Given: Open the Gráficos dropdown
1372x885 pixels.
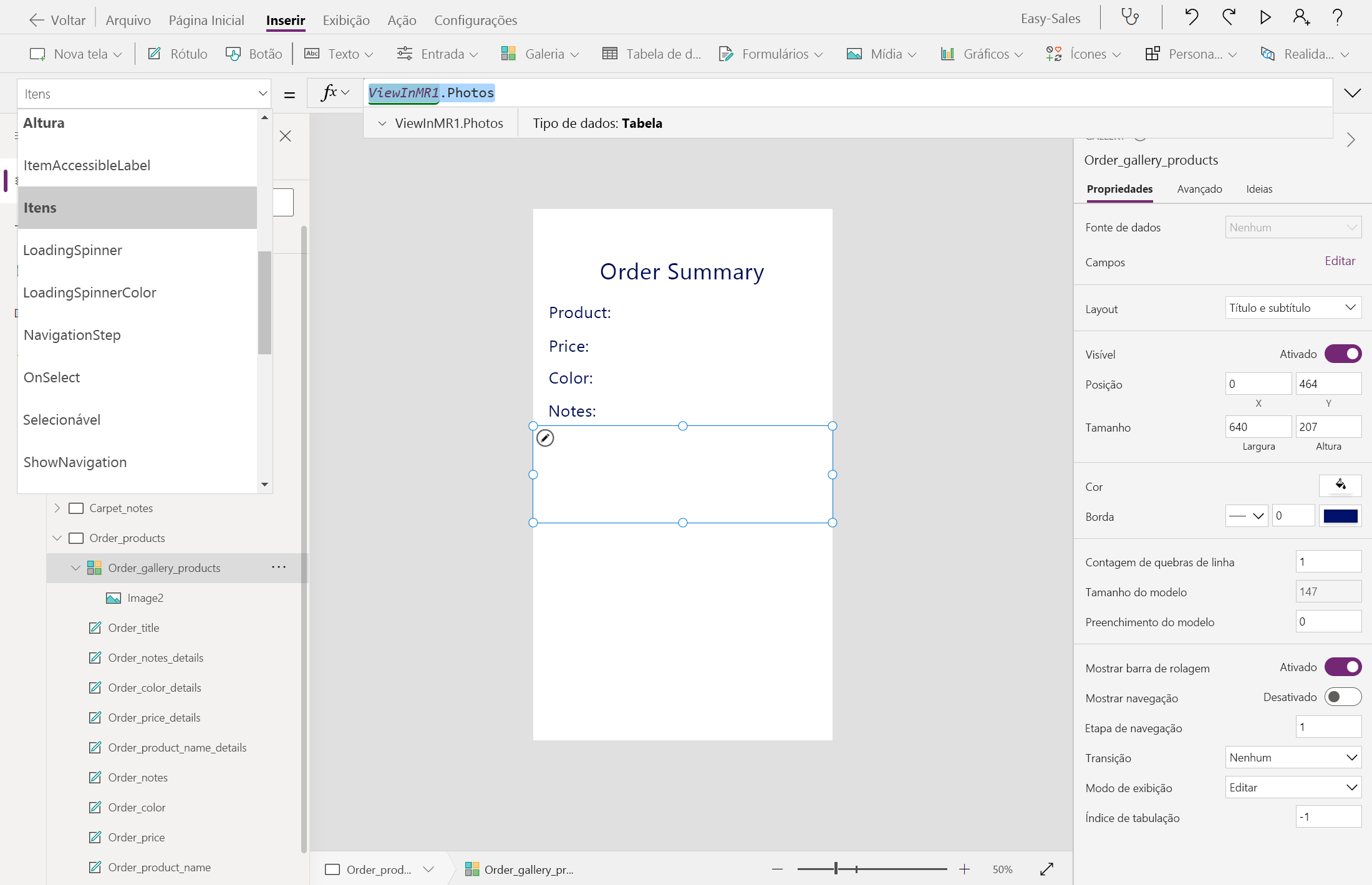Looking at the screenshot, I should [982, 54].
